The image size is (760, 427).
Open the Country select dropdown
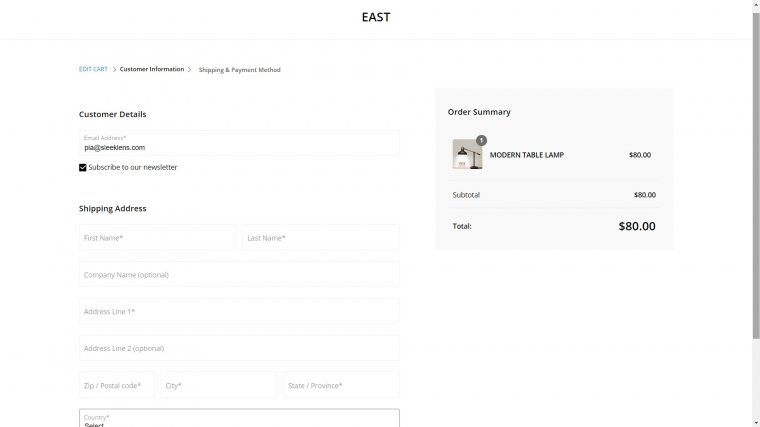click(x=239, y=419)
